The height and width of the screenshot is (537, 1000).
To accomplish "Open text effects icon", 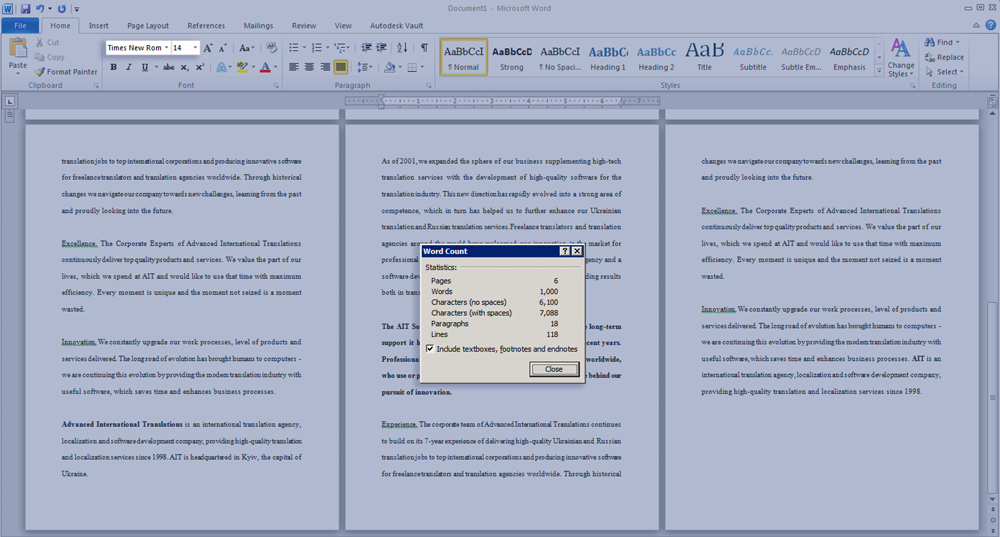I will point(221,67).
